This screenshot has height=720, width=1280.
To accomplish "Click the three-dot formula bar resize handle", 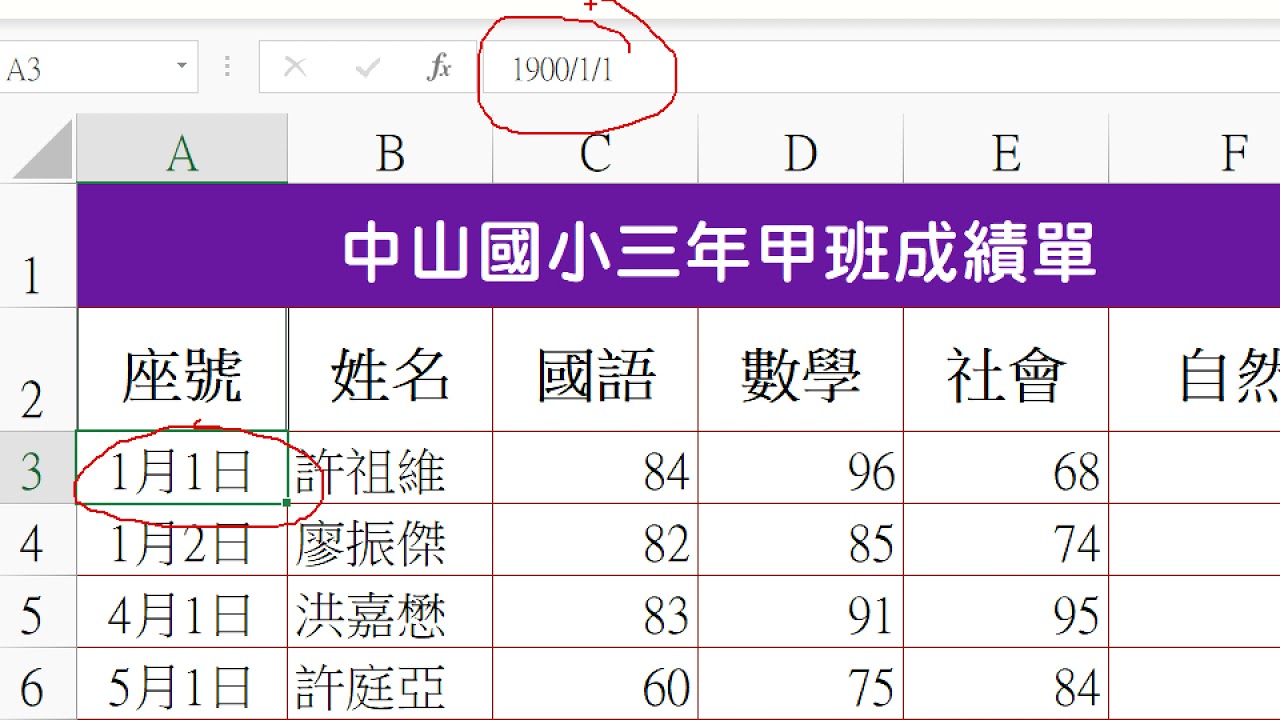I will (x=228, y=67).
